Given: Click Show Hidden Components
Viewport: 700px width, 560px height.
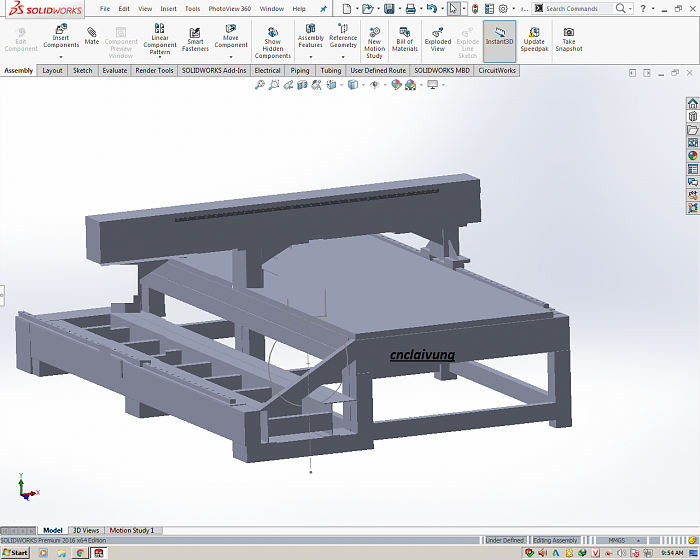Looking at the screenshot, I should coord(273,43).
